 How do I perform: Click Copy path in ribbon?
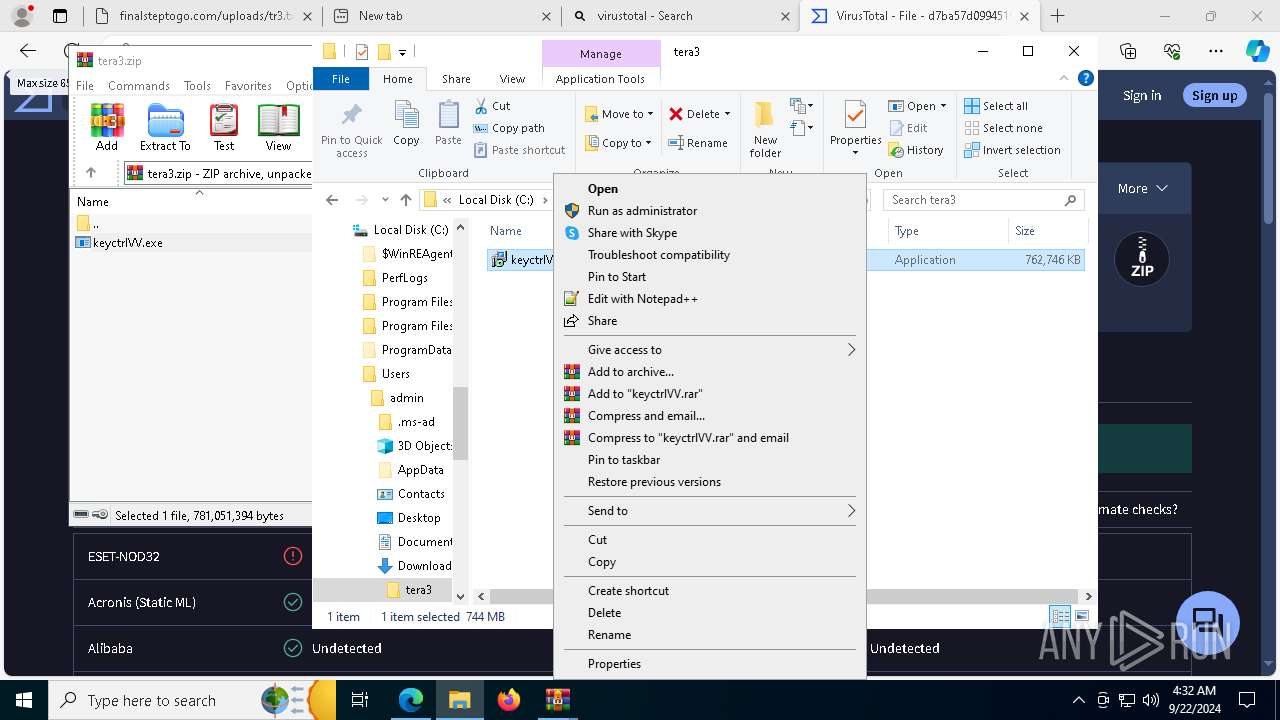point(509,128)
